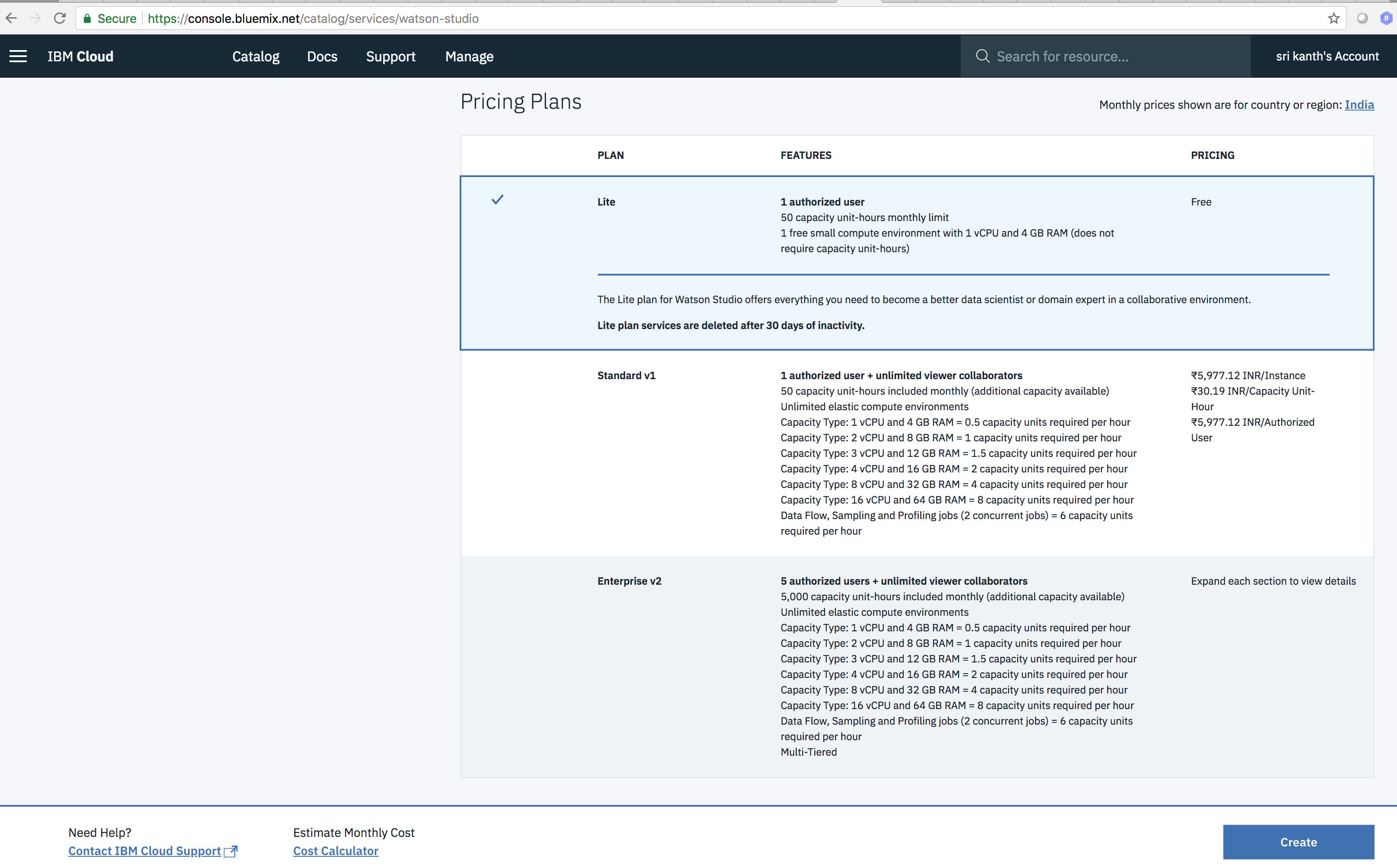
Task: Click the Search for resource field
Action: coord(1105,56)
